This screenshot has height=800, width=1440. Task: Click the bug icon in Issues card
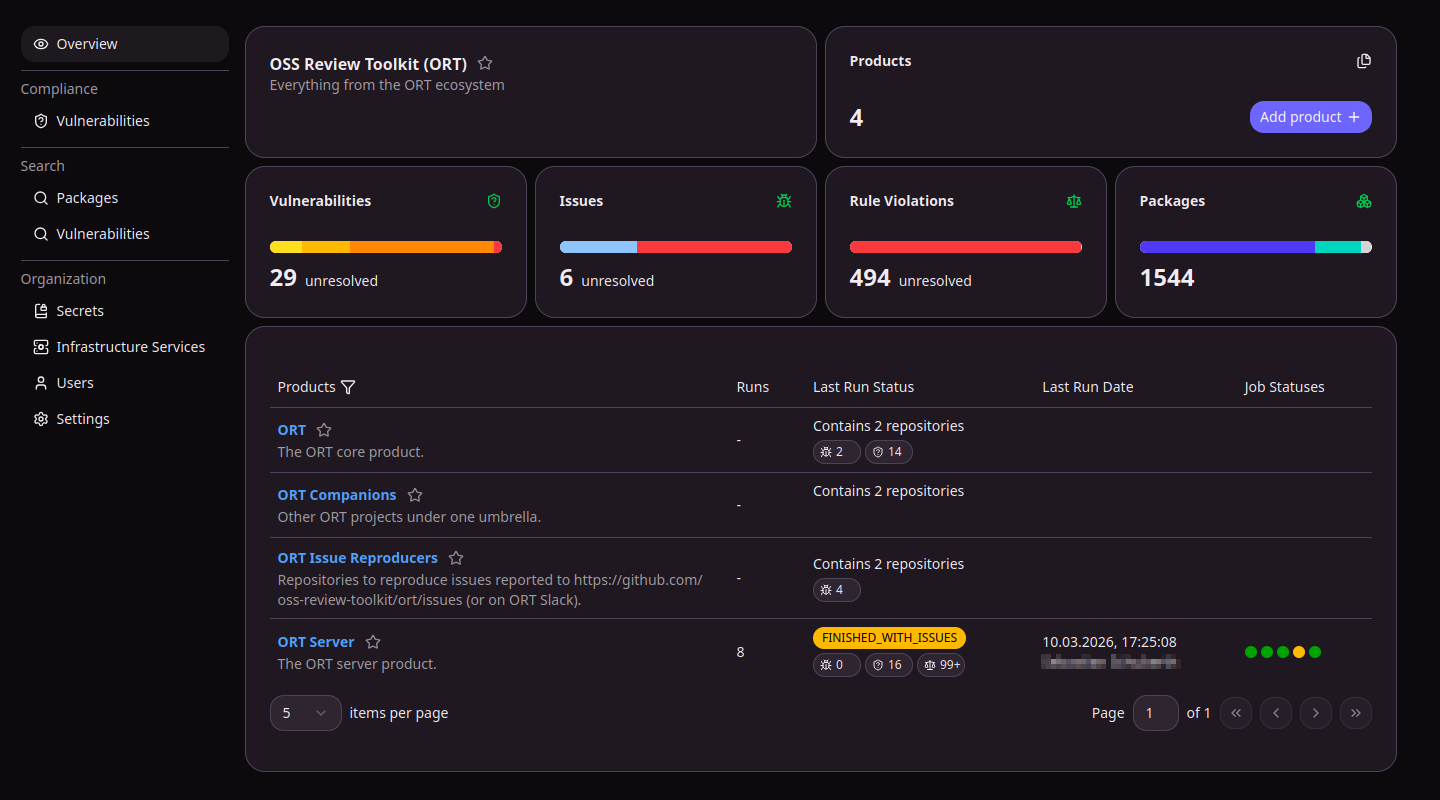coord(784,201)
